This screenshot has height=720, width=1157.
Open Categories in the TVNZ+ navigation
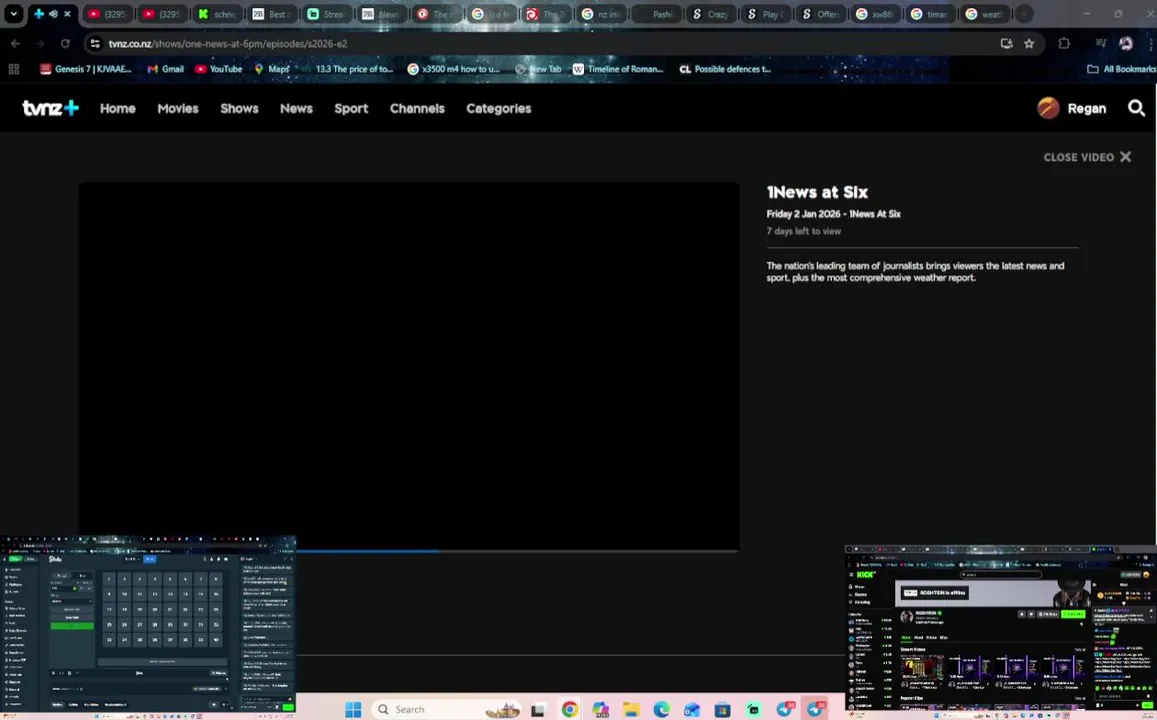click(499, 108)
